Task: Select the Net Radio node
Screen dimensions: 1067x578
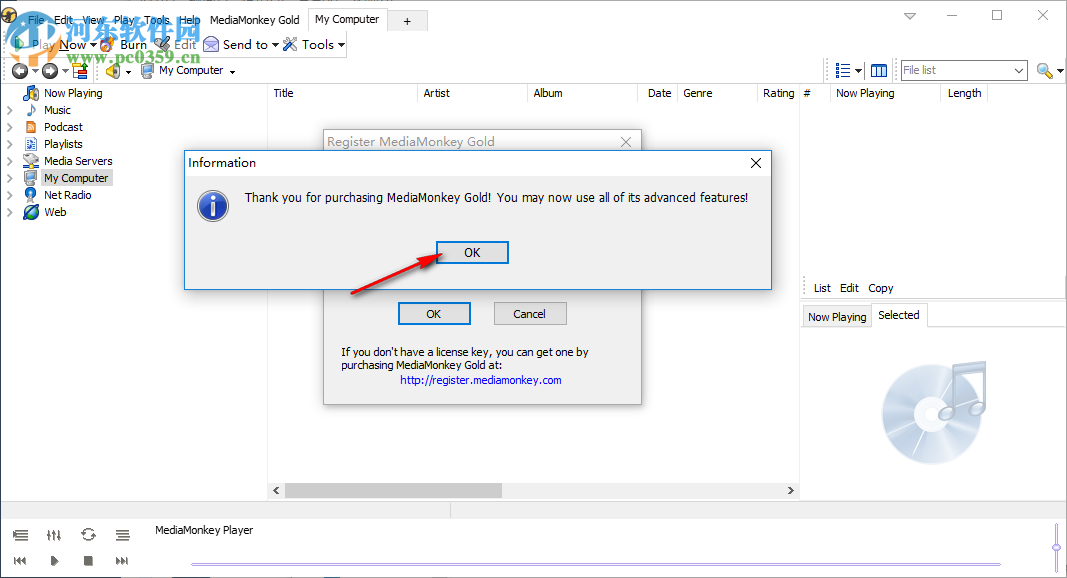Action: click(67, 195)
